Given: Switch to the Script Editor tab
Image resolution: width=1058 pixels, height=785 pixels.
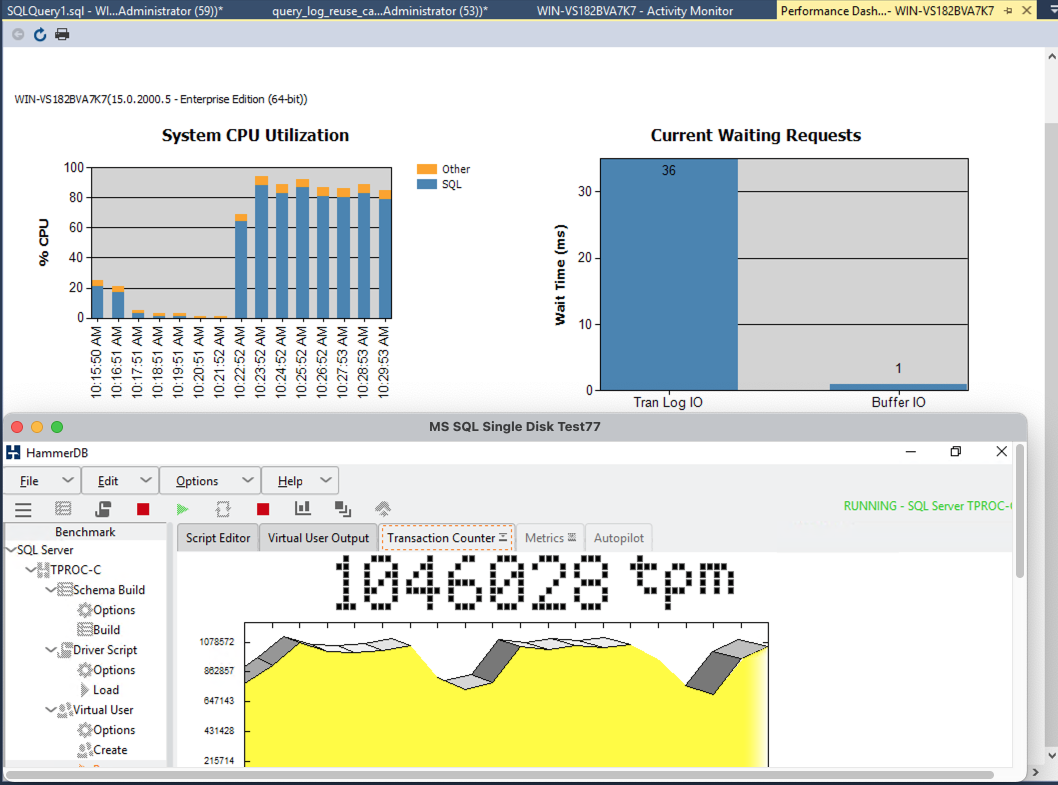Looking at the screenshot, I should 218,538.
